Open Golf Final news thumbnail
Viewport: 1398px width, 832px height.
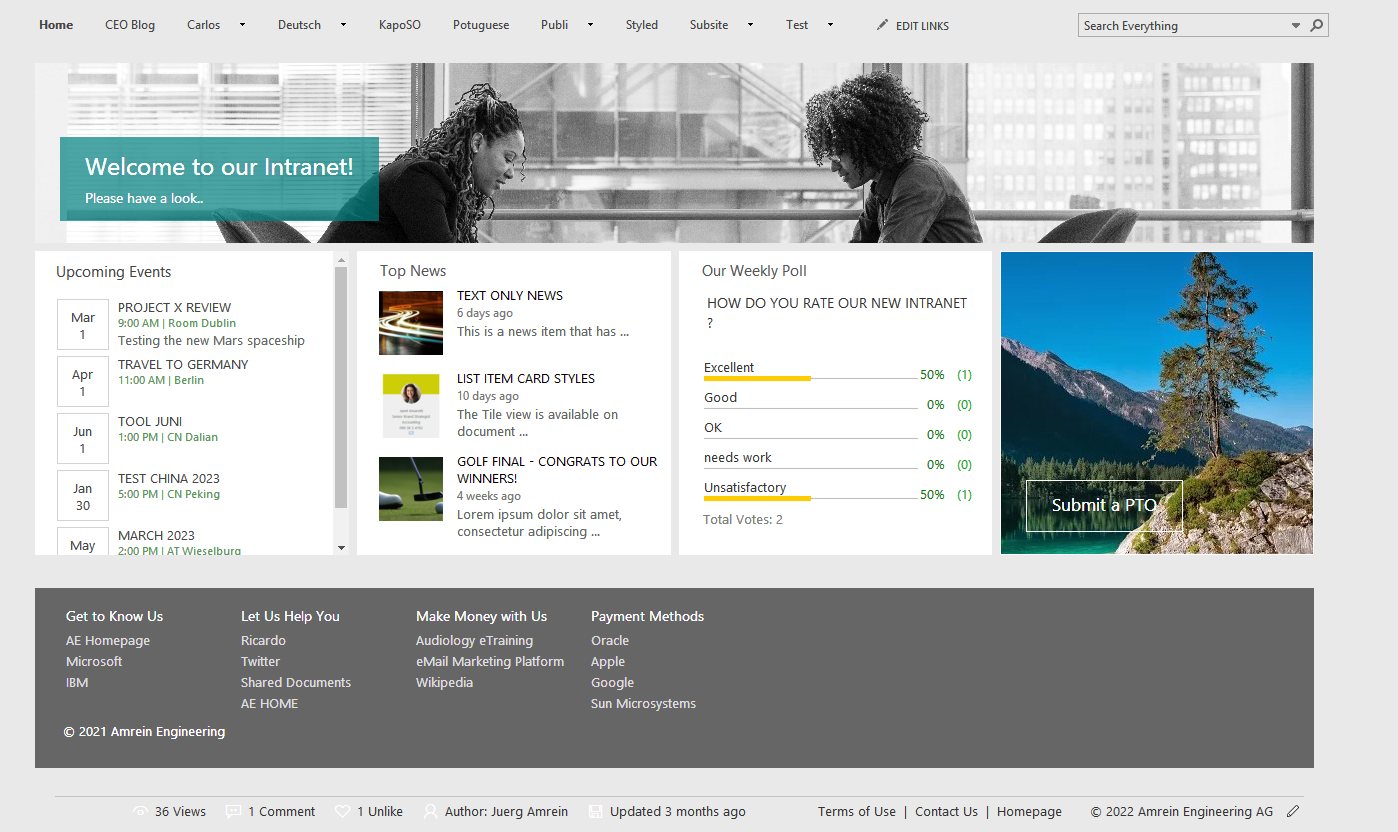pos(411,489)
